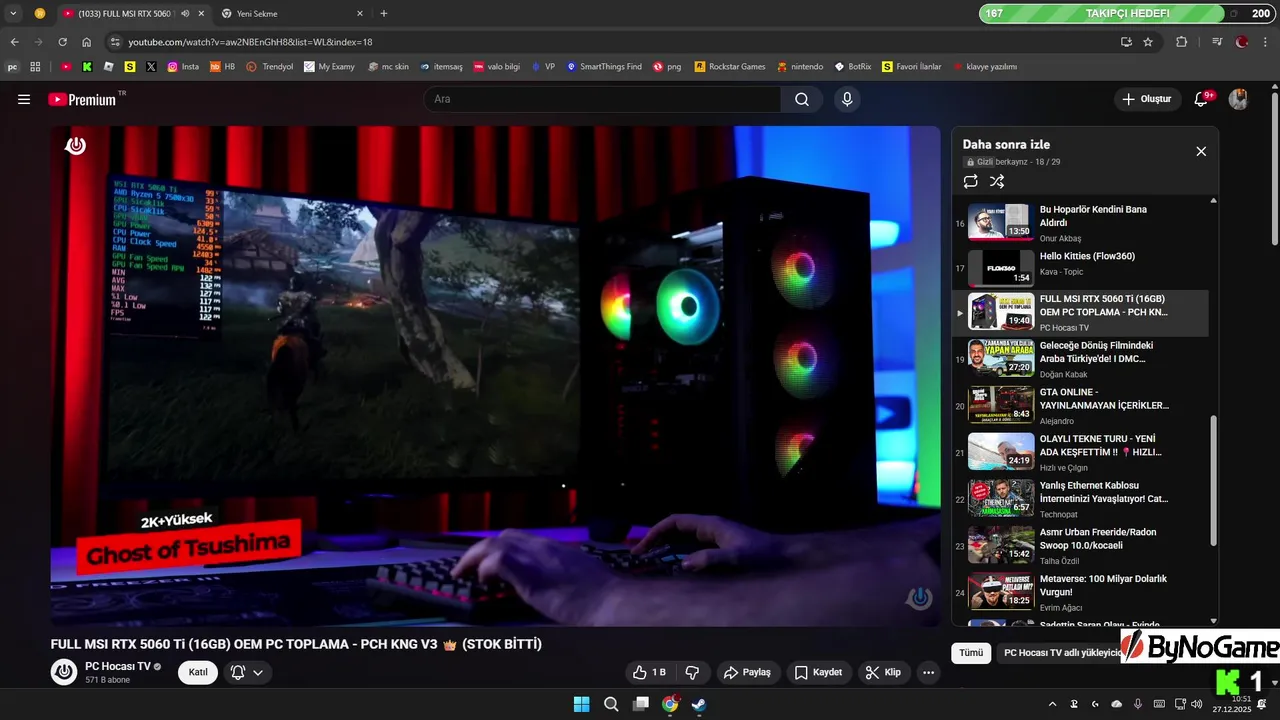Image resolution: width=1280 pixels, height=720 pixels.
Task: Open the bookmarks apps grid icon
Action: [35, 67]
